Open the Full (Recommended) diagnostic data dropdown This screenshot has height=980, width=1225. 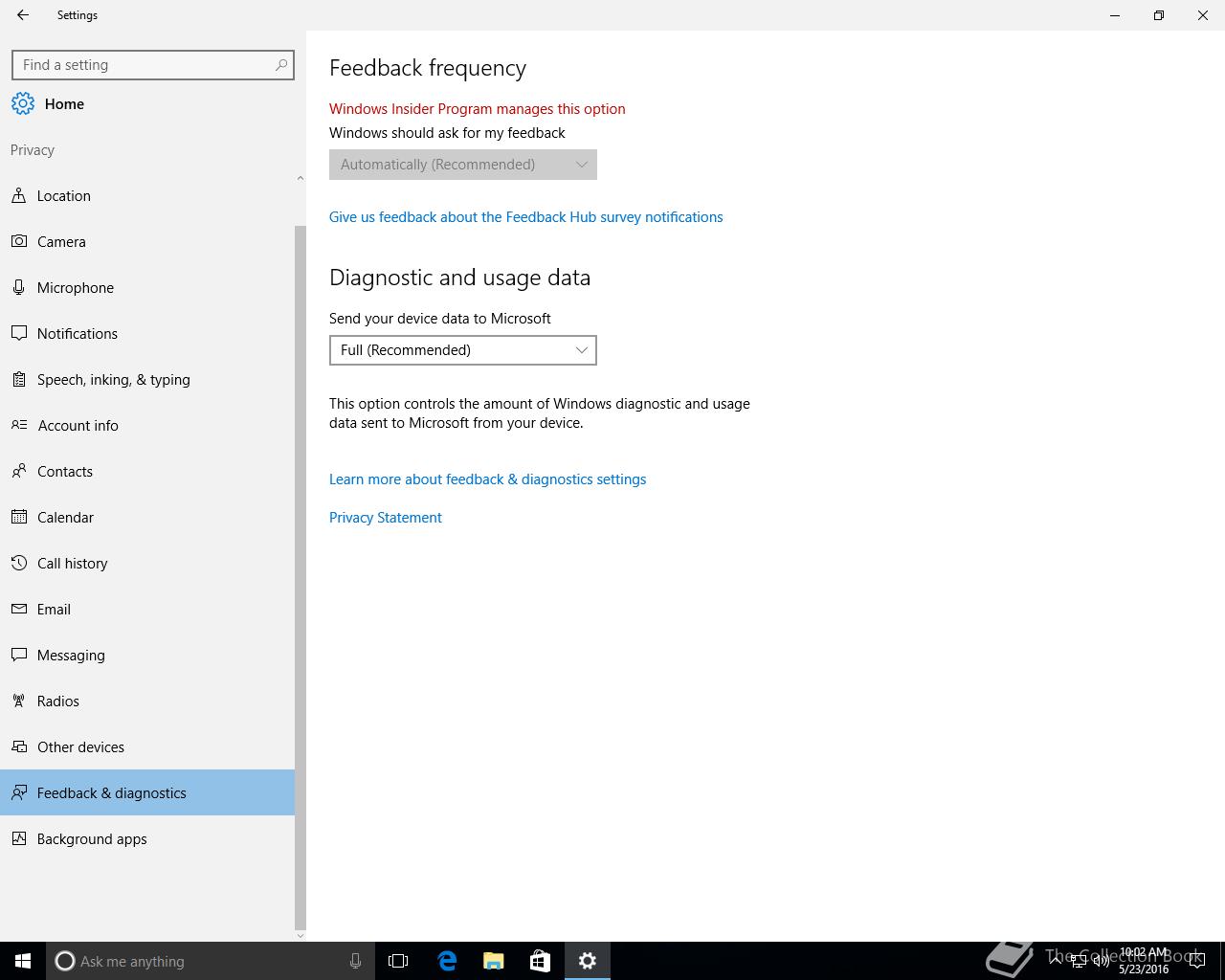463,350
